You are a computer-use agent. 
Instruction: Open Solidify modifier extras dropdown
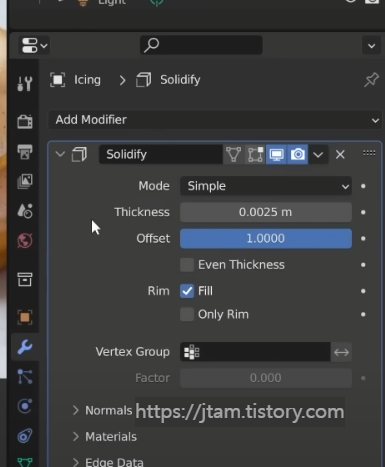coord(318,155)
